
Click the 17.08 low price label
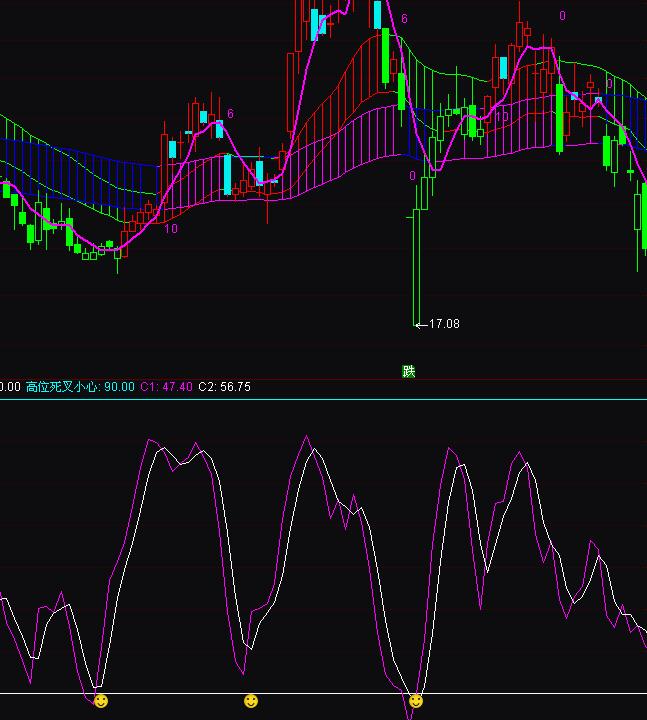click(443, 324)
